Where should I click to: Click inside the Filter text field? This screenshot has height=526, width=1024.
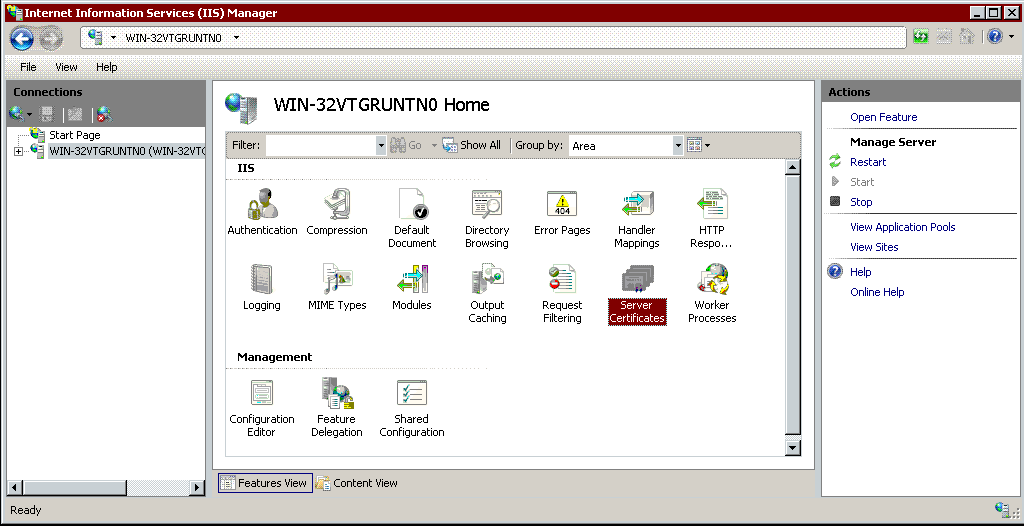click(x=321, y=146)
